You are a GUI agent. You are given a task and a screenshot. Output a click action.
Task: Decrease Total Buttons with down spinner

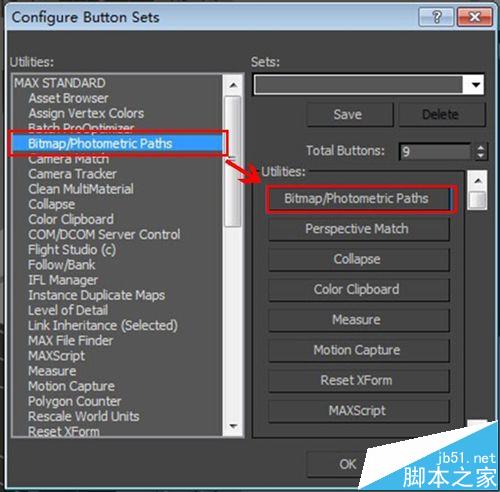coord(480,156)
